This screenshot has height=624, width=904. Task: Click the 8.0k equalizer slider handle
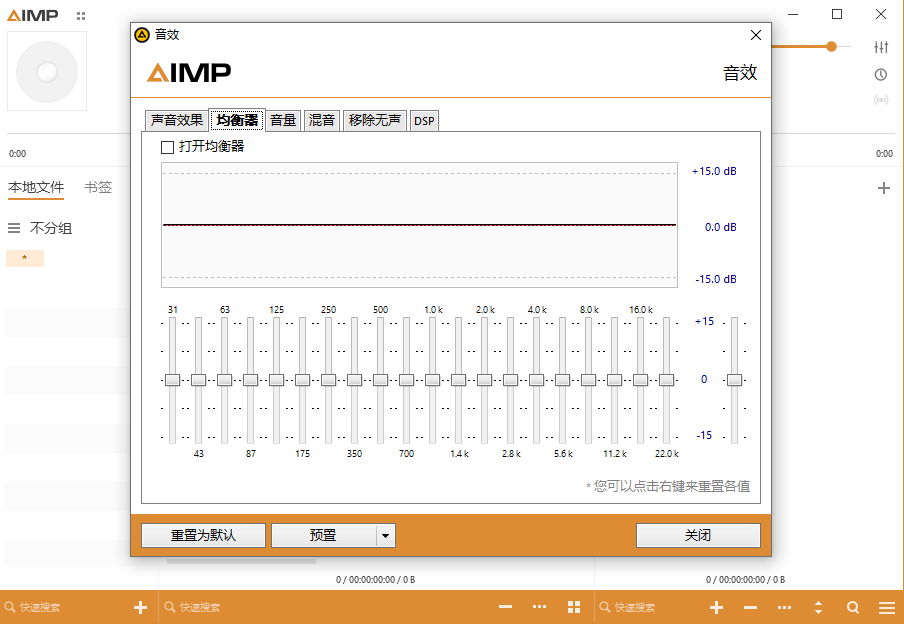click(x=589, y=379)
